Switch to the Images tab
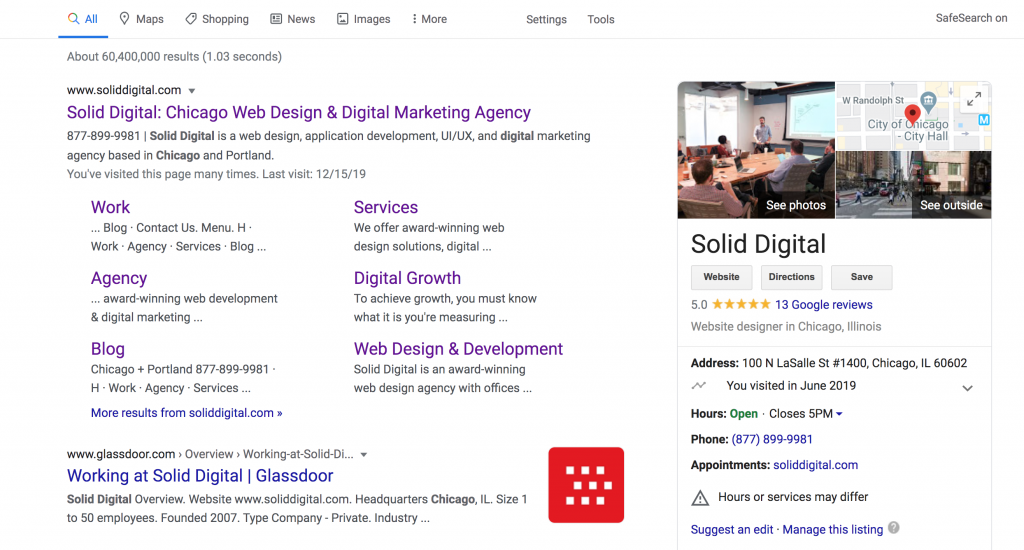The image size is (1024, 550). coord(363,19)
